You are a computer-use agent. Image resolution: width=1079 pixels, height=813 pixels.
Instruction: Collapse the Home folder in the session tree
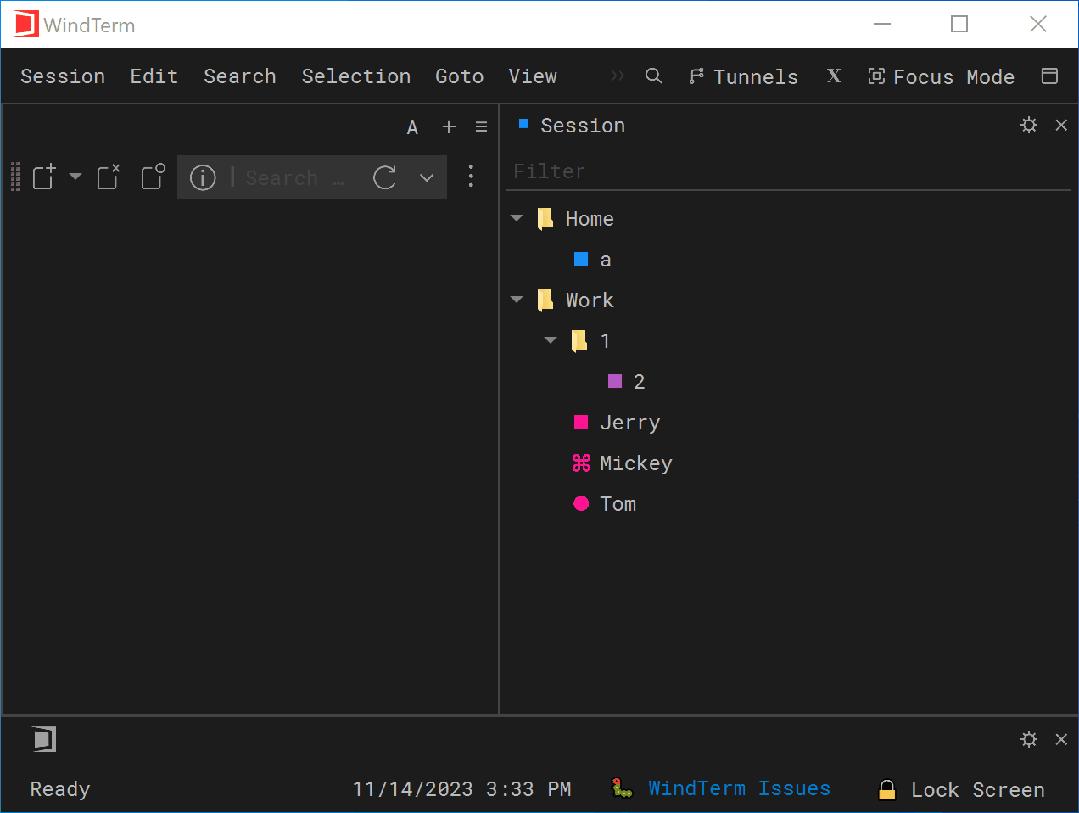click(516, 218)
